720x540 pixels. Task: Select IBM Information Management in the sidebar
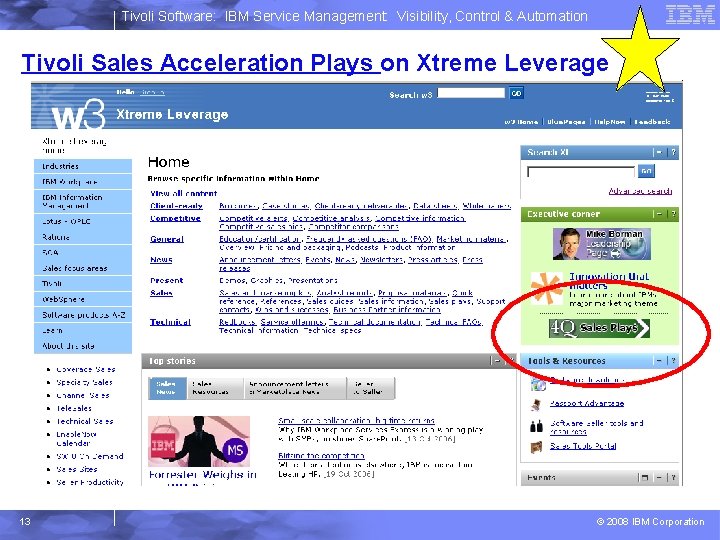(x=83, y=201)
